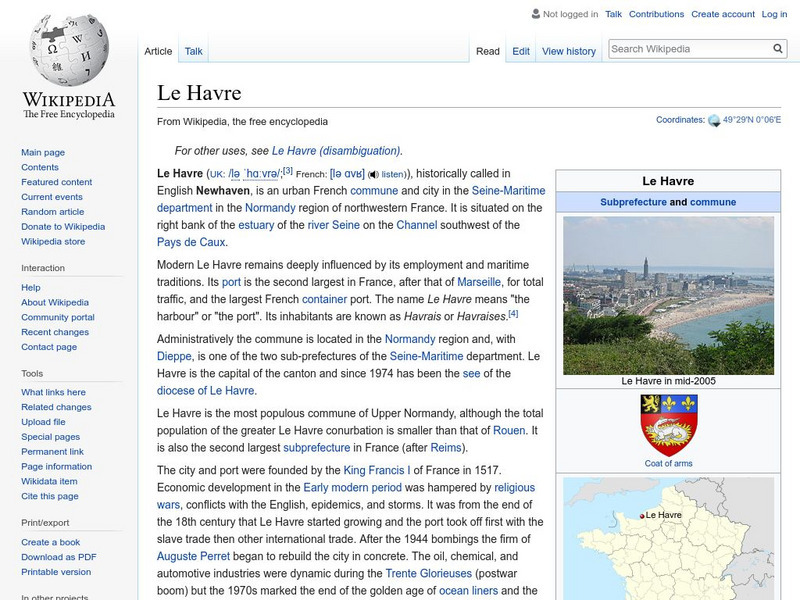
Task: Open Related changes link
Action: point(56,407)
